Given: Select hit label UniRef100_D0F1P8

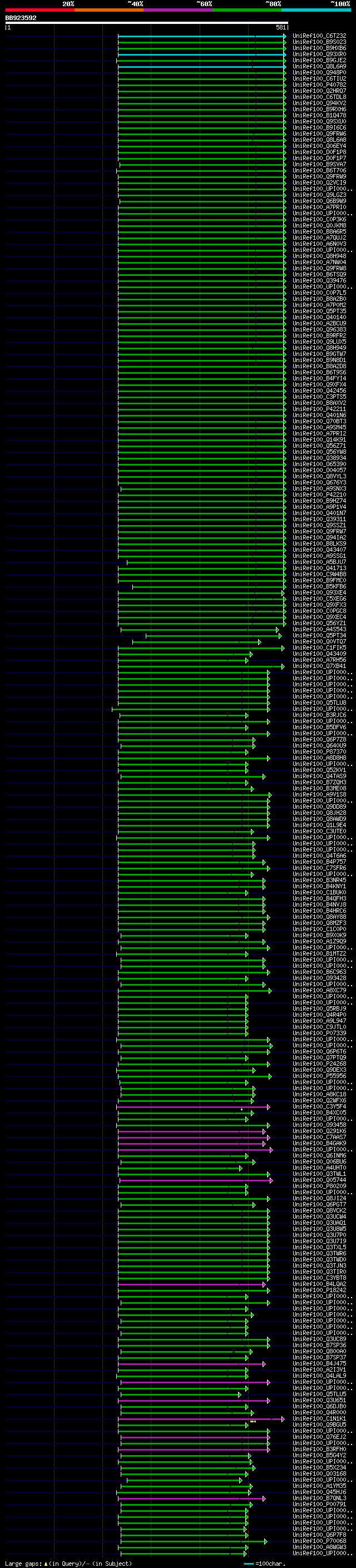Looking at the screenshot, I should coord(319,152).
